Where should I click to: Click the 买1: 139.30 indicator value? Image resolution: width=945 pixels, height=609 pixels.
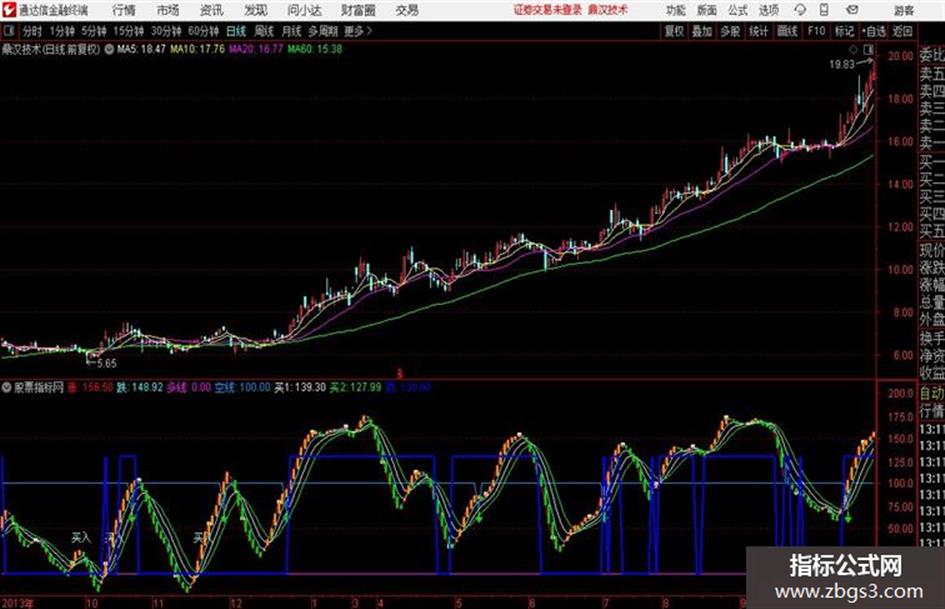tap(300, 387)
